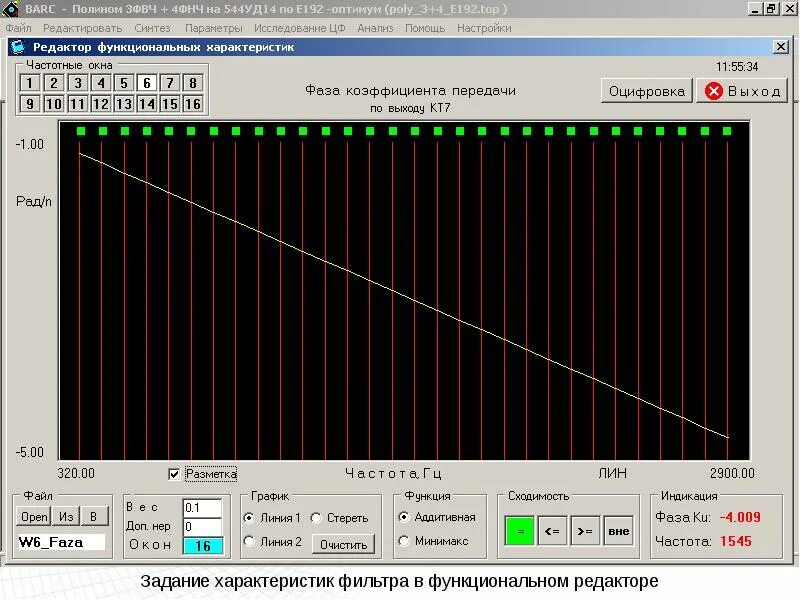The height and width of the screenshot is (600, 800).
Task: Click the Из button in Файл group
Action: (66, 517)
